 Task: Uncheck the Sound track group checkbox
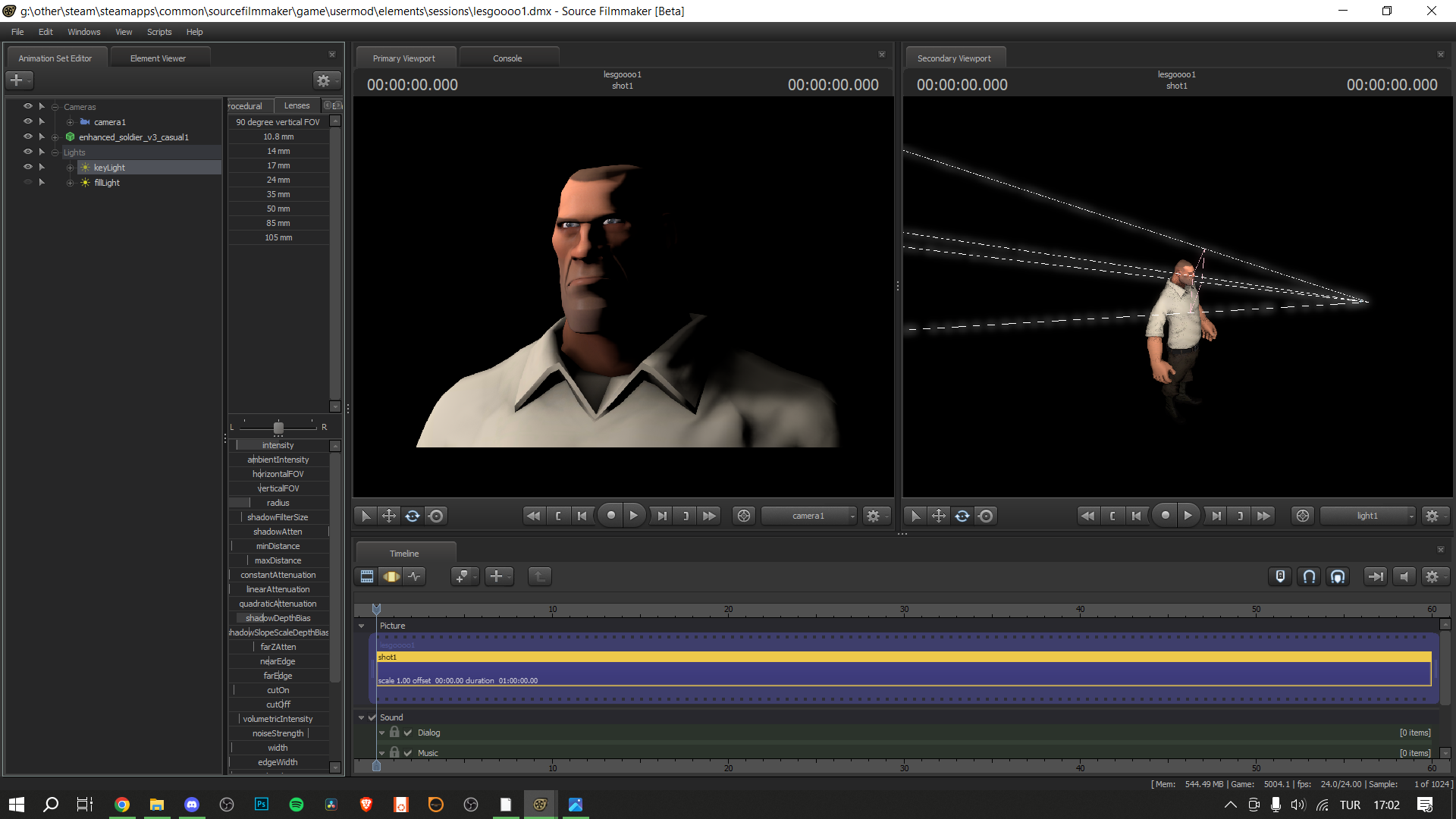click(x=372, y=717)
